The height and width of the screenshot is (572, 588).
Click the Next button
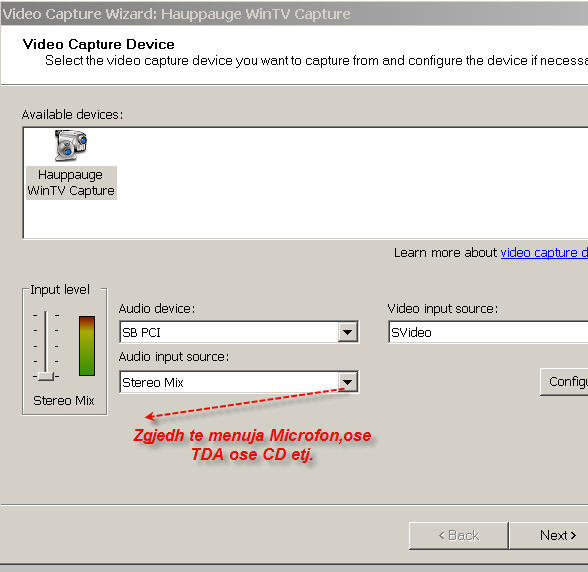point(549,535)
